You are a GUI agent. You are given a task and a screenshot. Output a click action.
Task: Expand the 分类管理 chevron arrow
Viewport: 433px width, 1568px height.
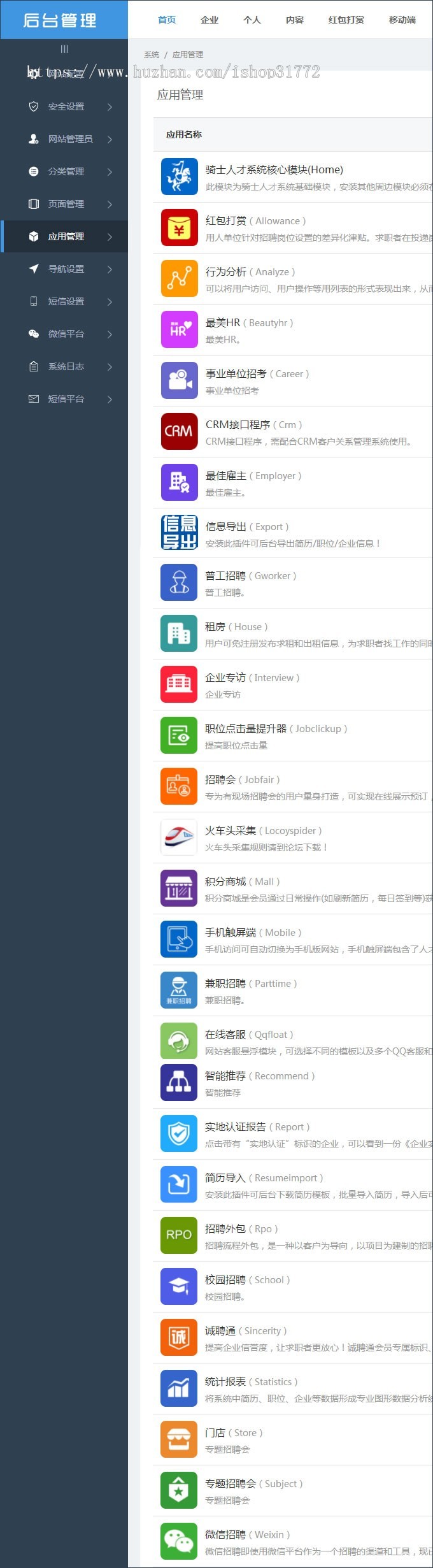(110, 172)
